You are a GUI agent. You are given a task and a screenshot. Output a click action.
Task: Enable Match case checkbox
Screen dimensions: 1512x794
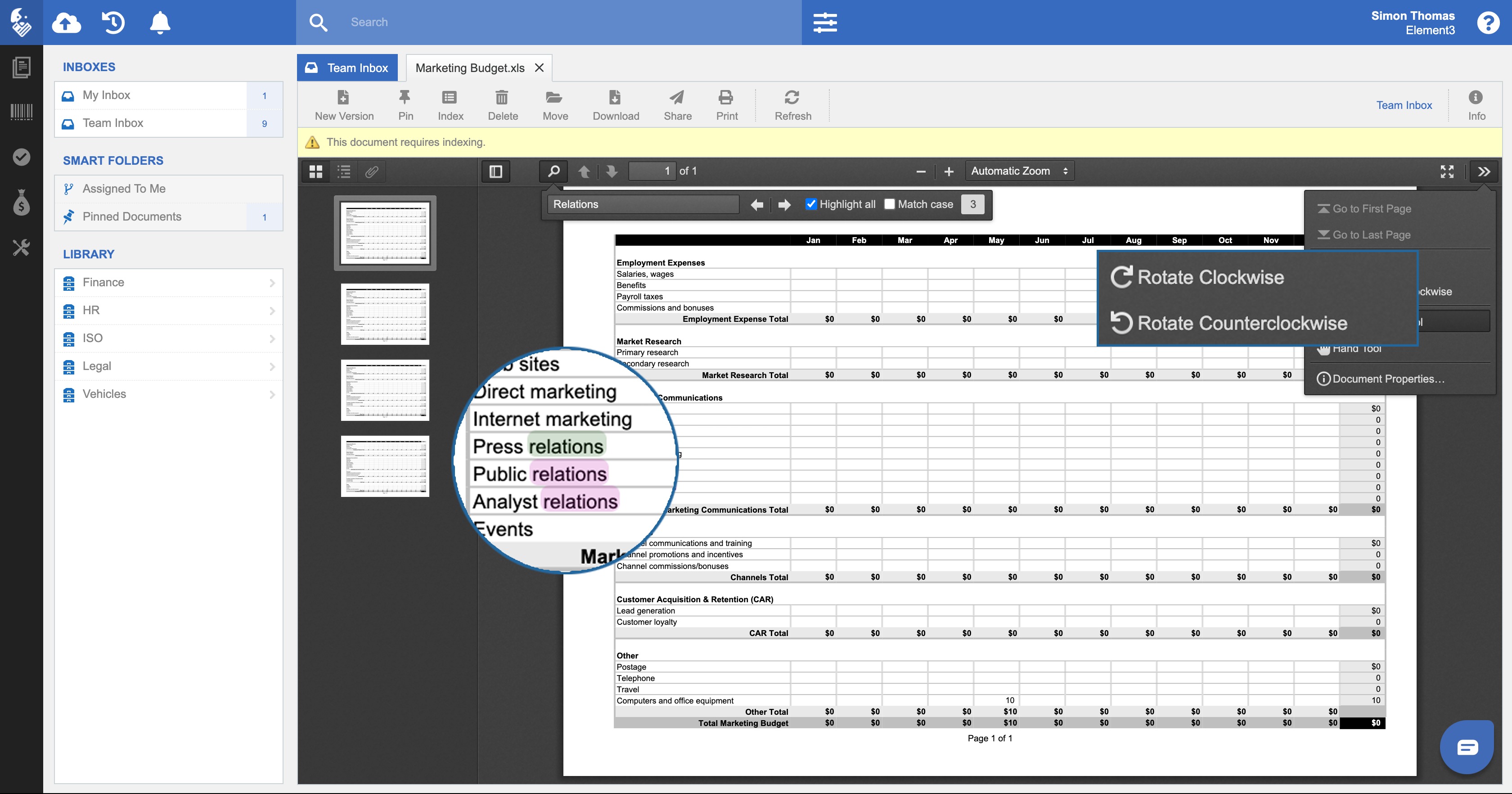[889, 204]
